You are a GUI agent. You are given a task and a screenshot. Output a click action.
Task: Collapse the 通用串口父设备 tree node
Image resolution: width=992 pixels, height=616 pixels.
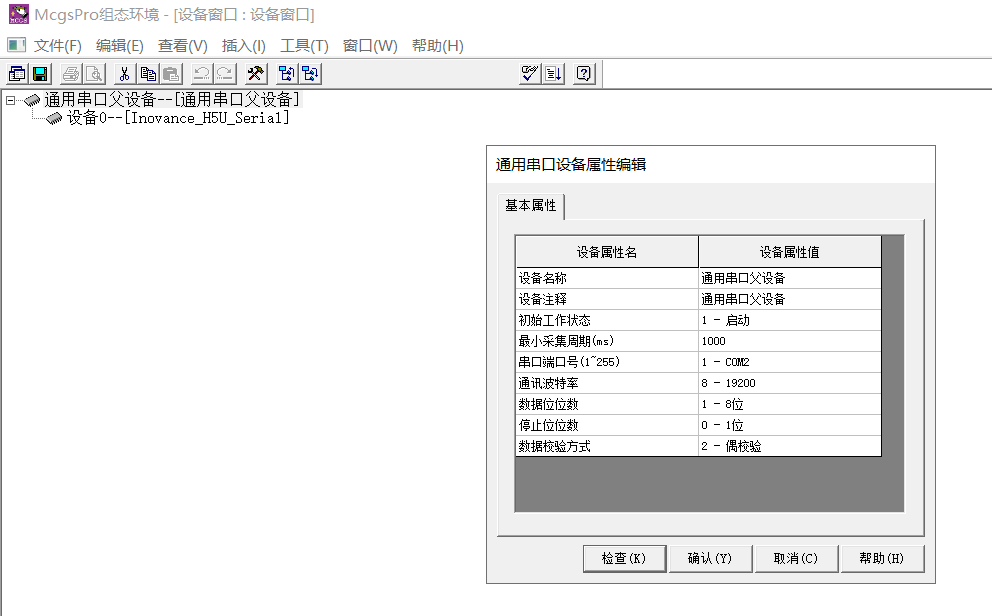click(x=10, y=100)
